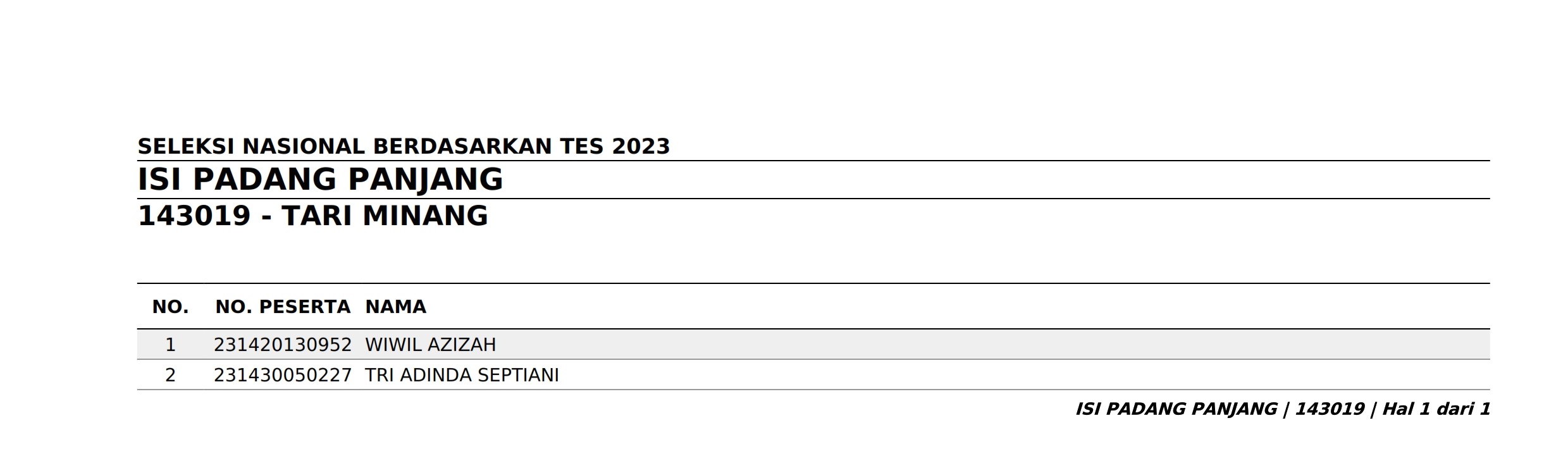Screen dimensions: 1568x468
Task: Select the name TRI ADINDA SEPTIANI
Action: pyautogui.click(x=462, y=375)
